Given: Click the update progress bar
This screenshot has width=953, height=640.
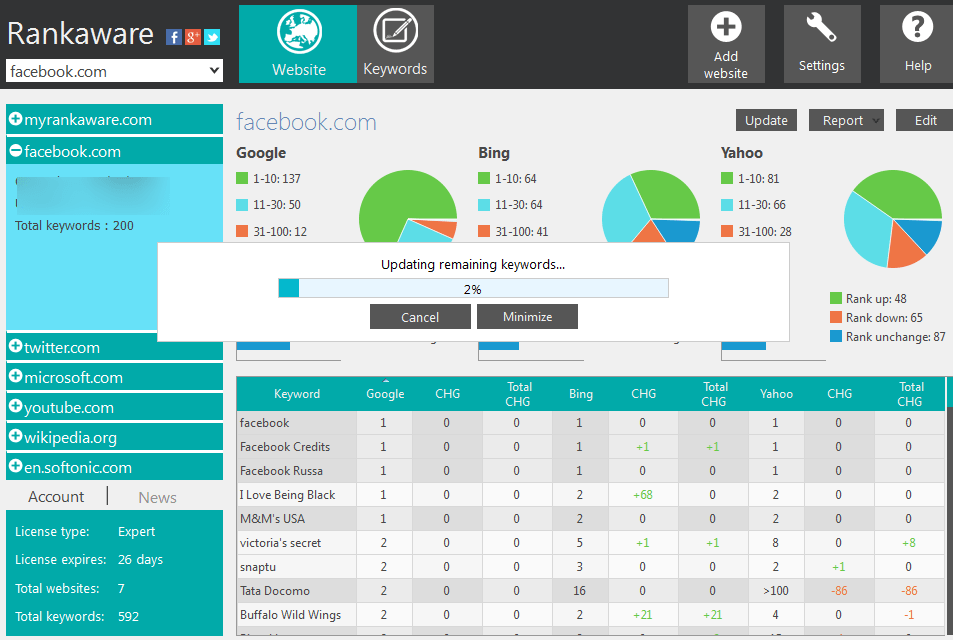Looking at the screenshot, I should point(473,289).
